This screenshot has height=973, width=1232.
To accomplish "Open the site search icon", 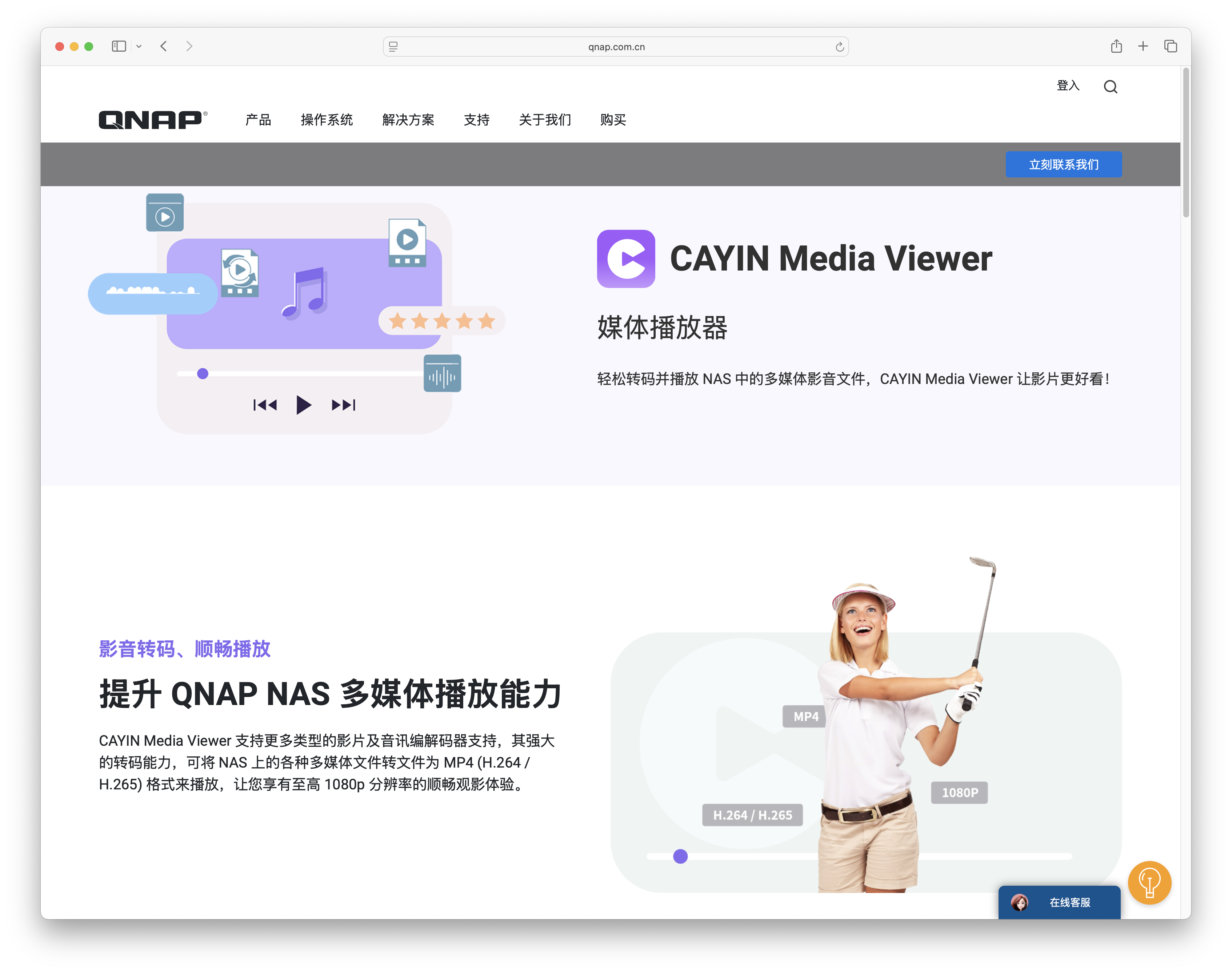I will pyautogui.click(x=1110, y=87).
